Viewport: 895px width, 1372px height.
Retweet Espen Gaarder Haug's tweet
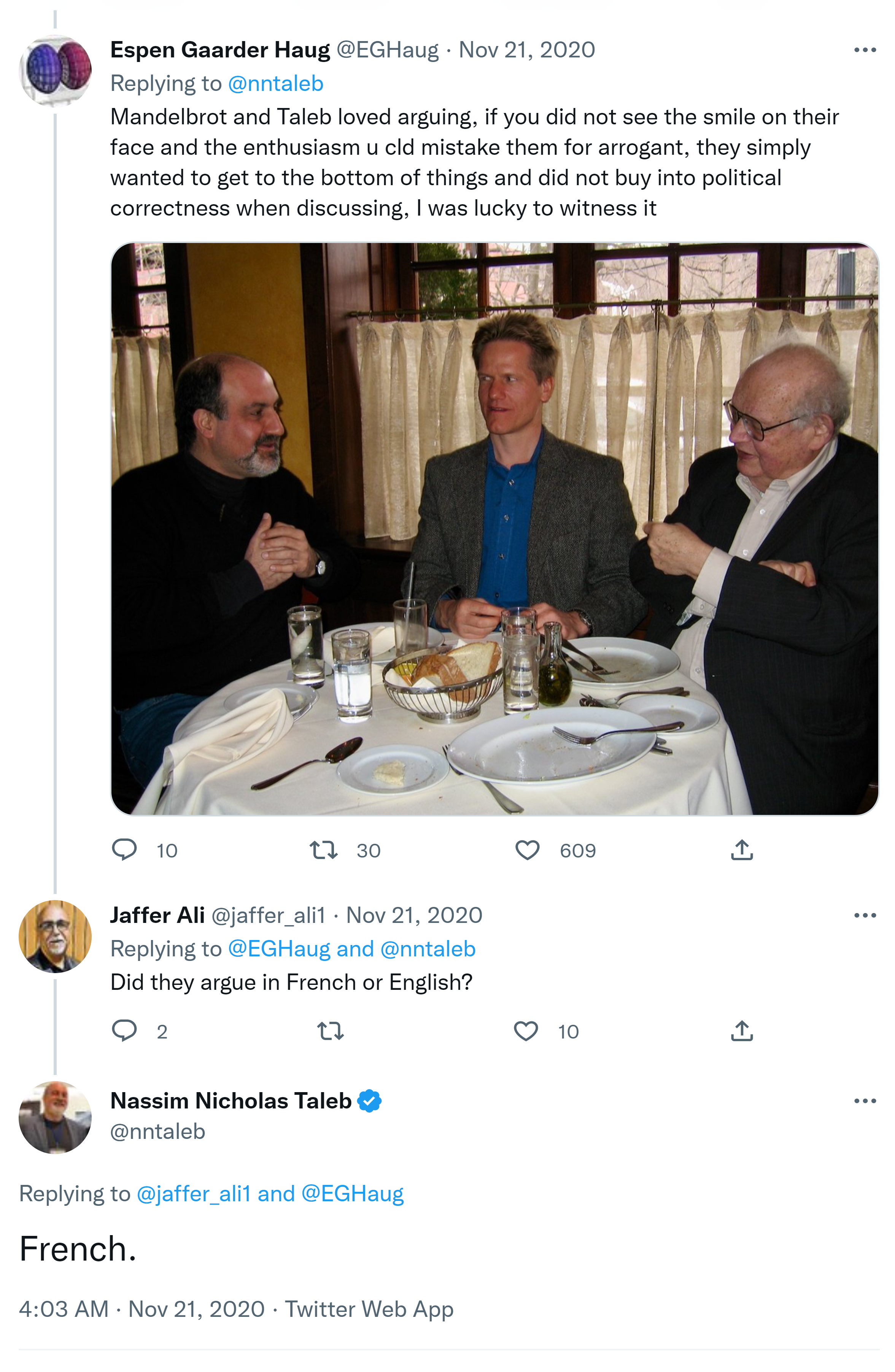tap(324, 850)
